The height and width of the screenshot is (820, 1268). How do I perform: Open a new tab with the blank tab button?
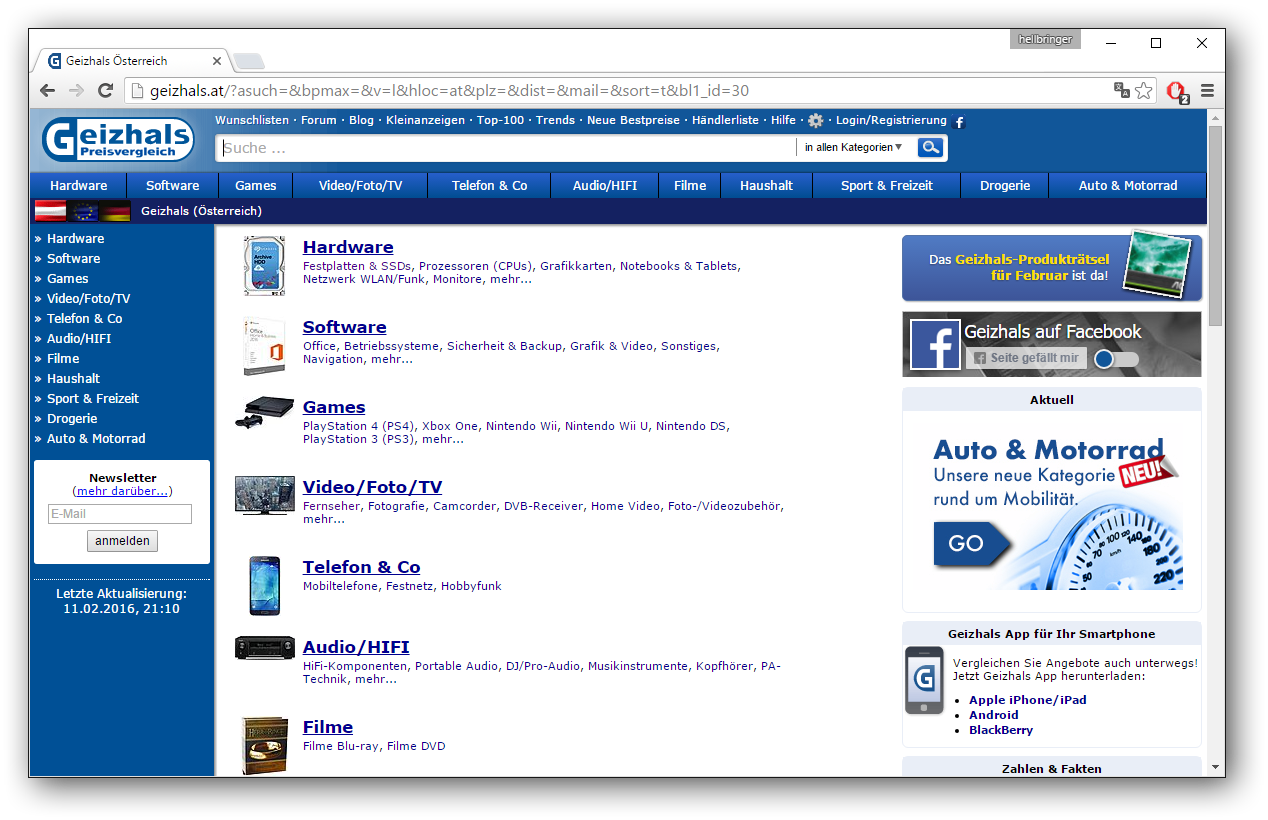(x=249, y=61)
